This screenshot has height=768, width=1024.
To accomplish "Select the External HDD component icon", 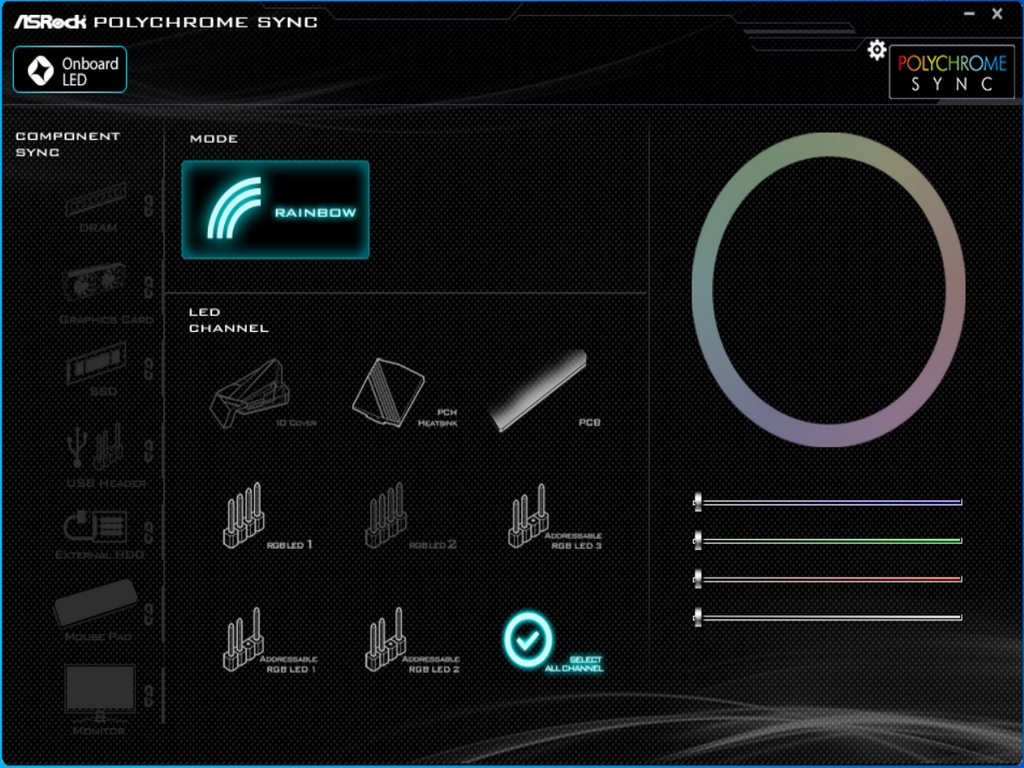I will pos(97,526).
